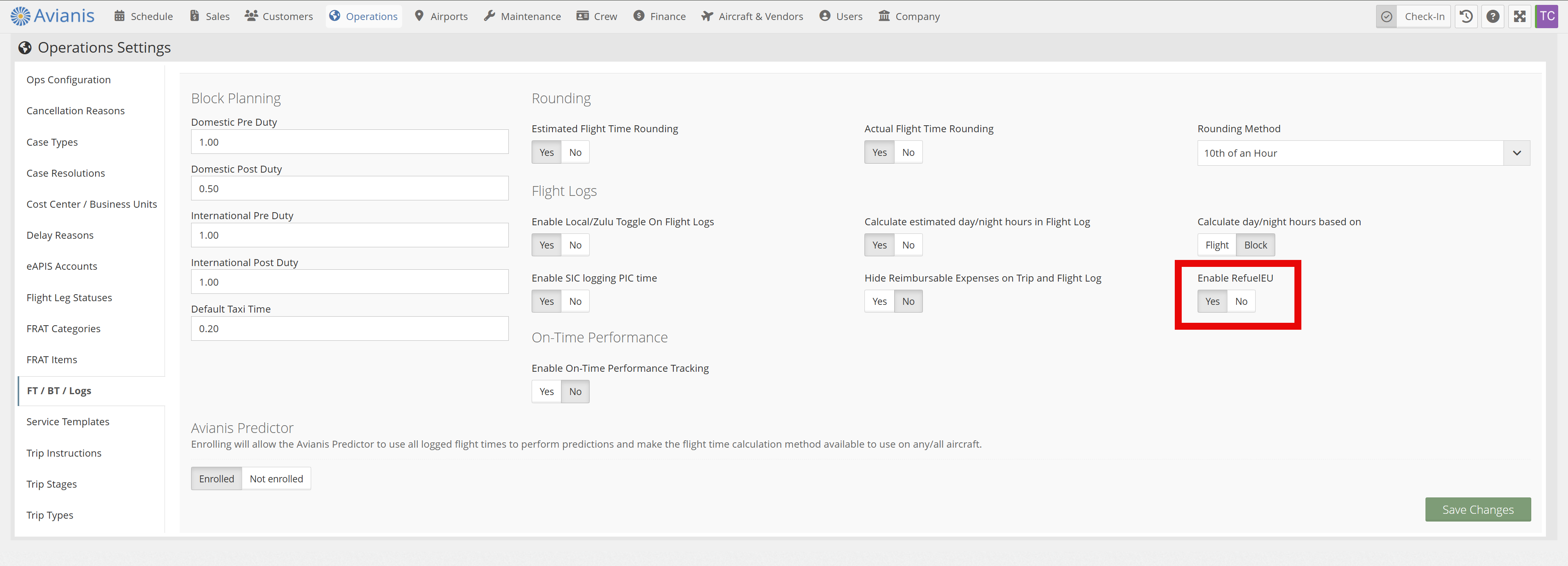Click the Default Taxi Time field
Viewport: 1568px width, 566px height.
click(350, 329)
